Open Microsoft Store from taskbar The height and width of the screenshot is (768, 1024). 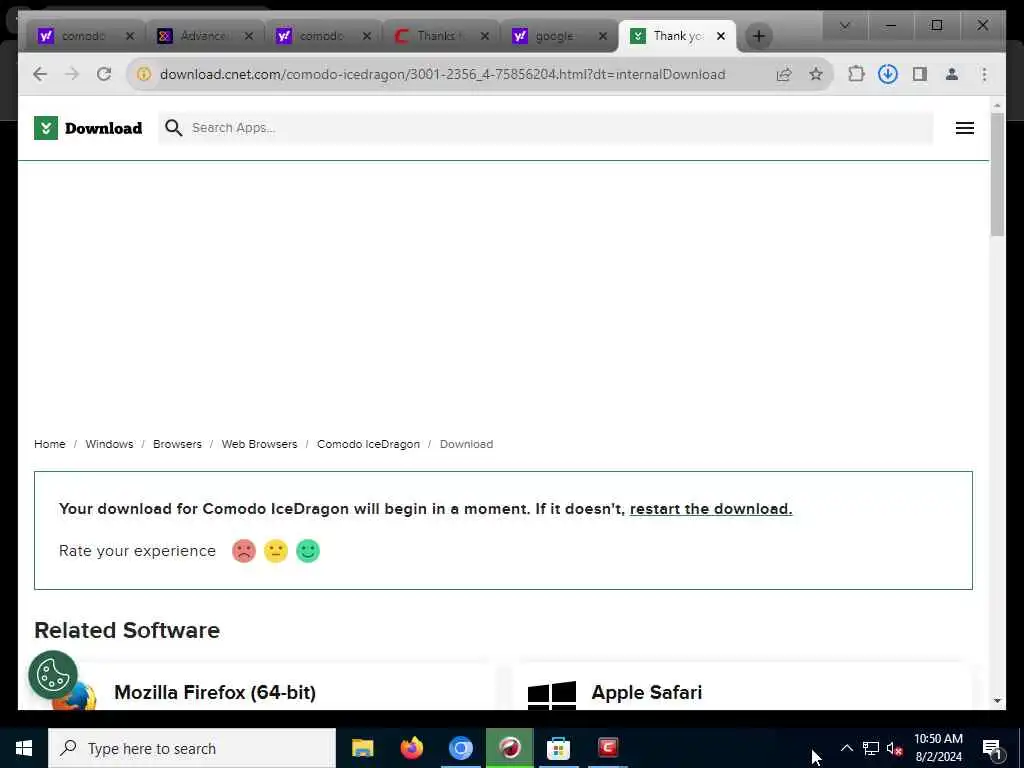[x=558, y=748]
